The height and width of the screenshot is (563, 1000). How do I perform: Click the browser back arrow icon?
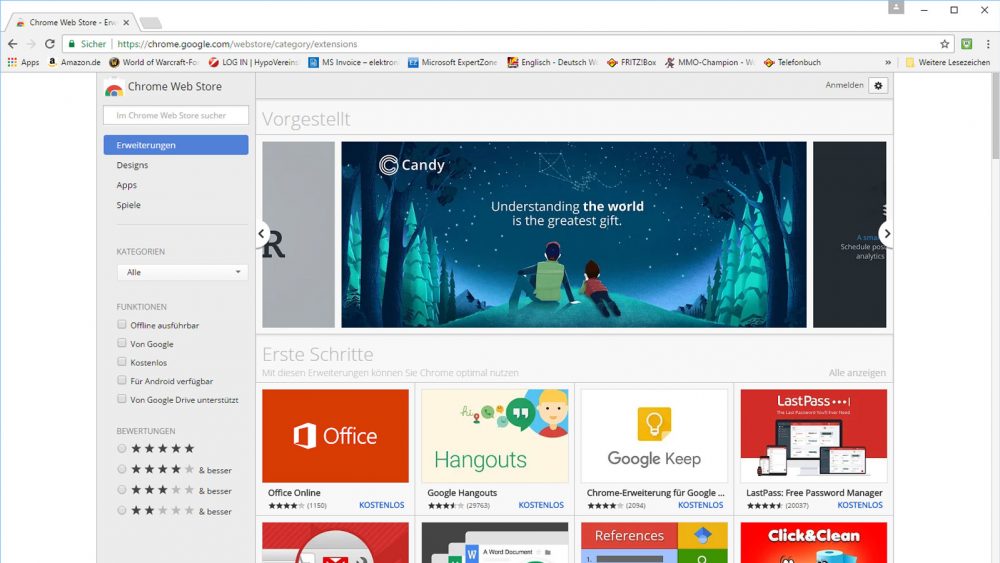click(x=12, y=44)
